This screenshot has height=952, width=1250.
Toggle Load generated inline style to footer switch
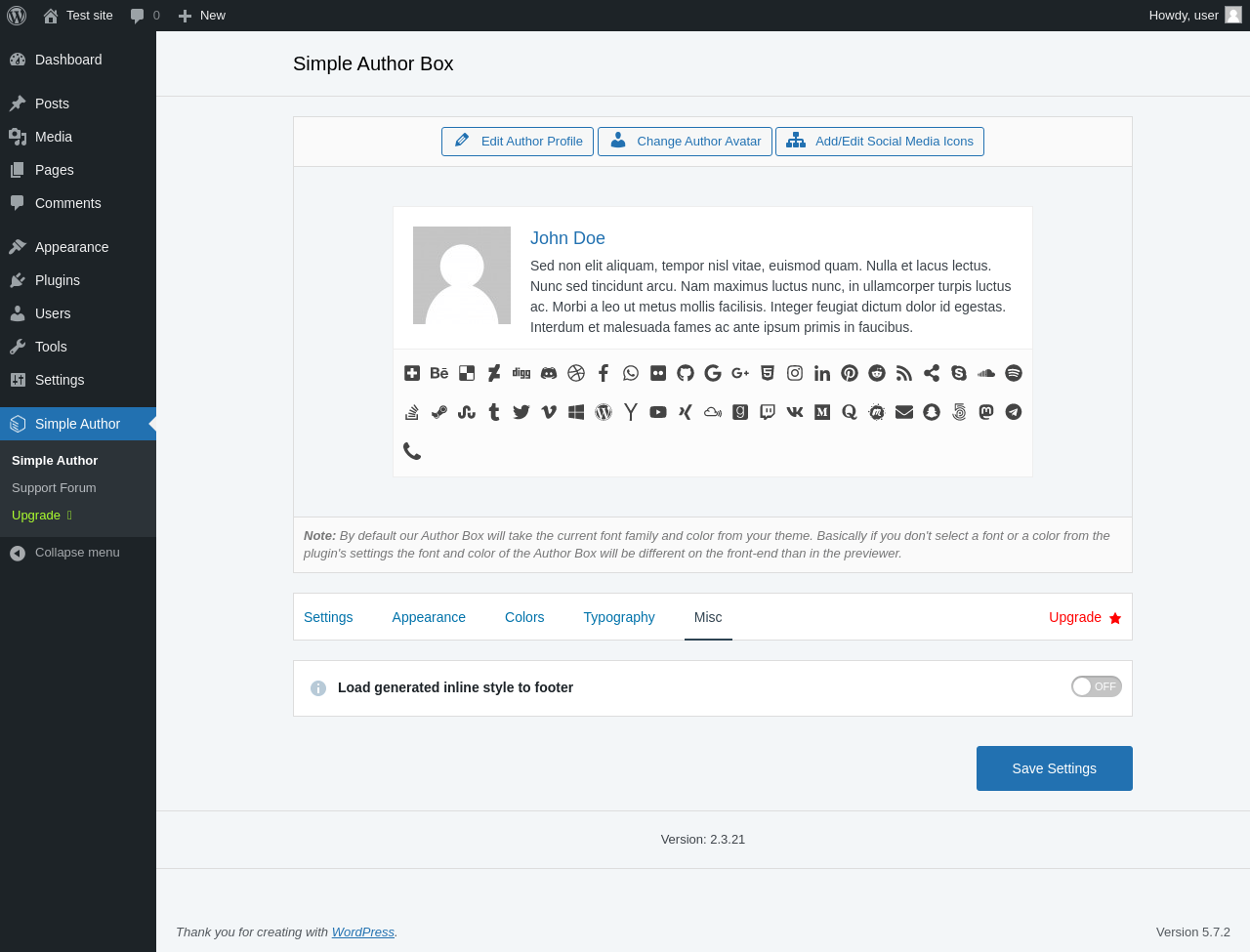(x=1097, y=686)
